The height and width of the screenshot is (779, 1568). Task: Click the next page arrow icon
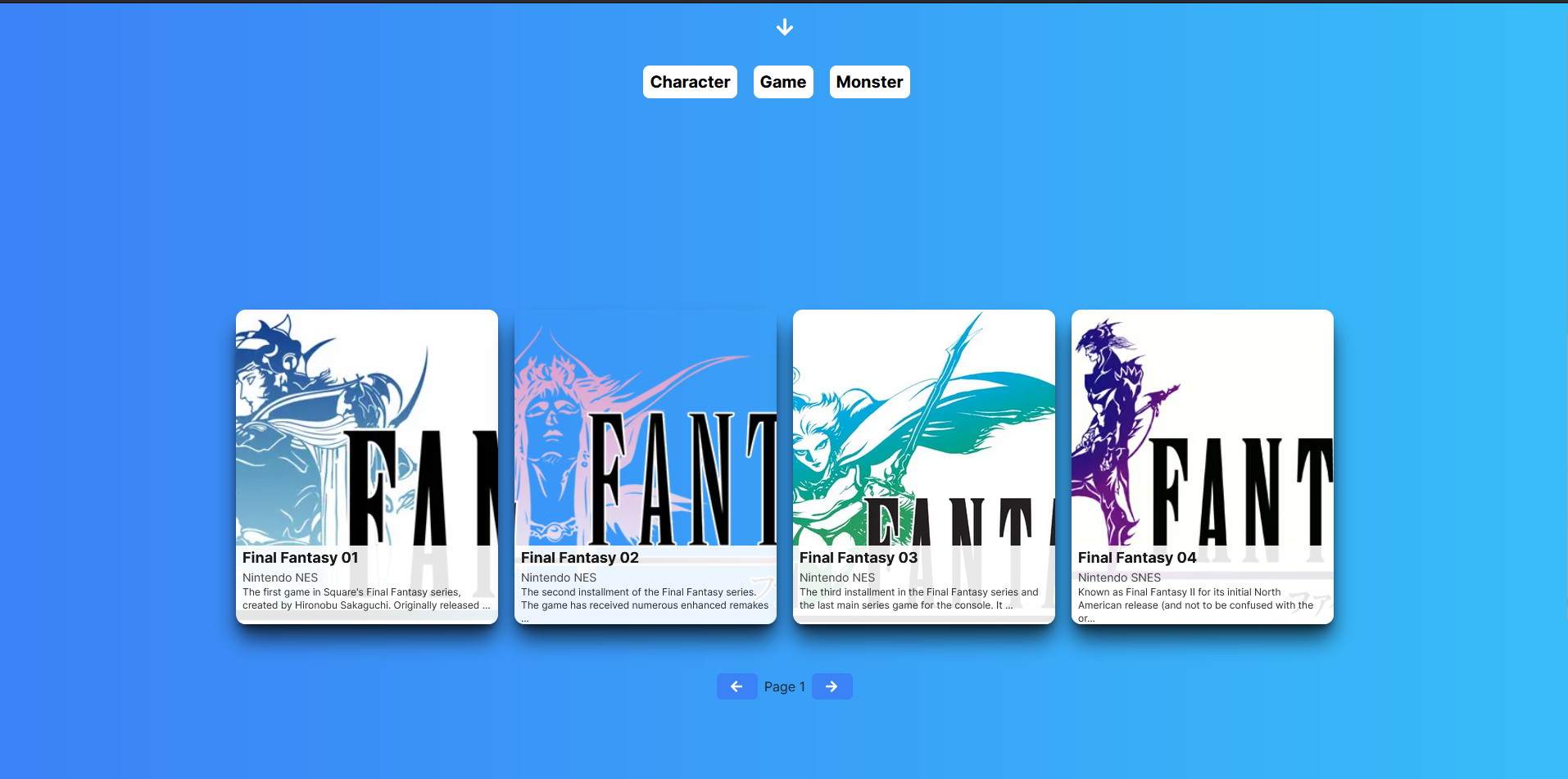tap(832, 686)
